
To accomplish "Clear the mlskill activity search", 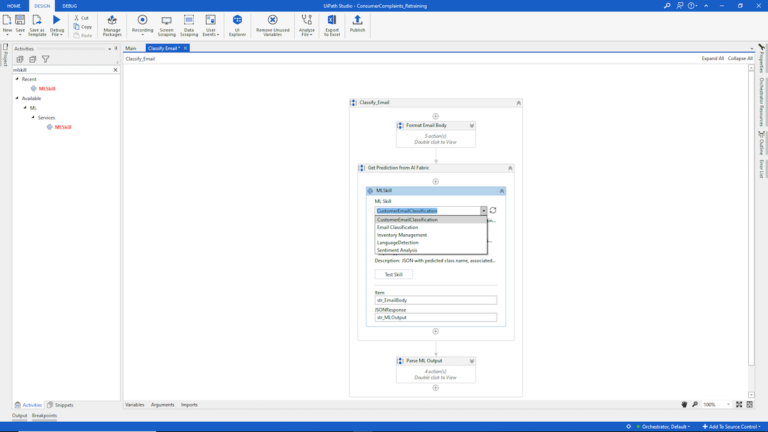I will click(x=116, y=70).
